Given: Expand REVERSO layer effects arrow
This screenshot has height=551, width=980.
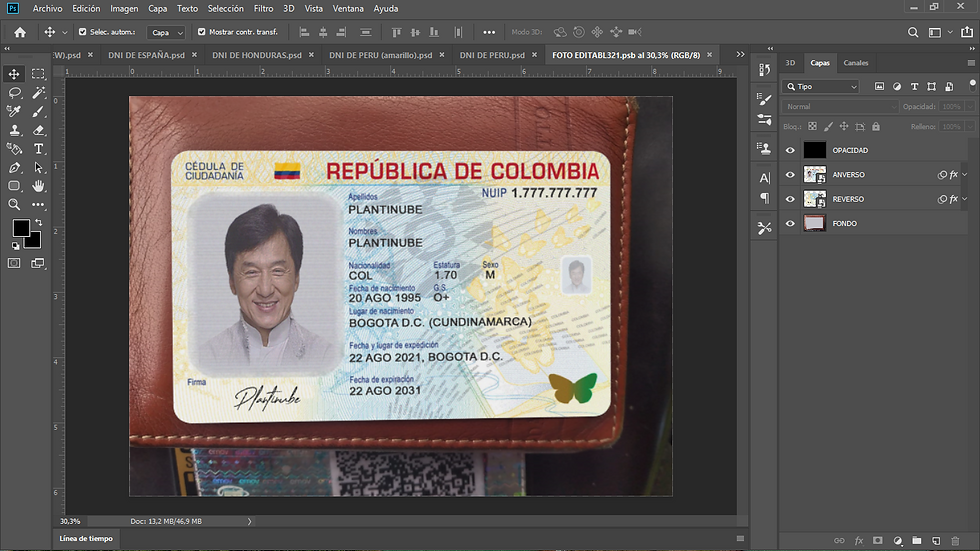Looking at the screenshot, I should [x=964, y=199].
